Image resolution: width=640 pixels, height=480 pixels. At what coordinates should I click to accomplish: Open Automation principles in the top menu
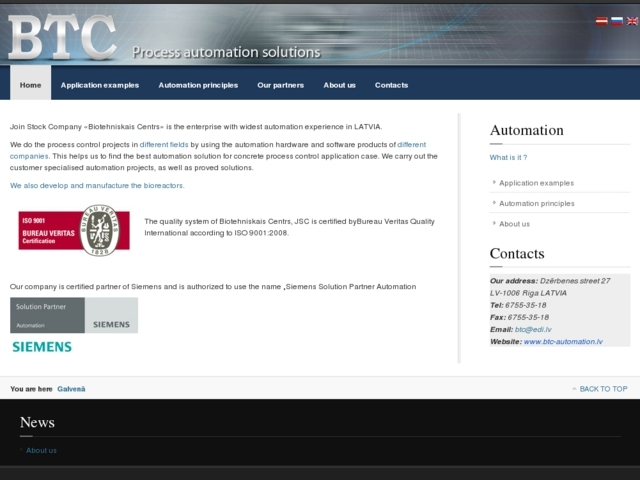click(x=198, y=85)
